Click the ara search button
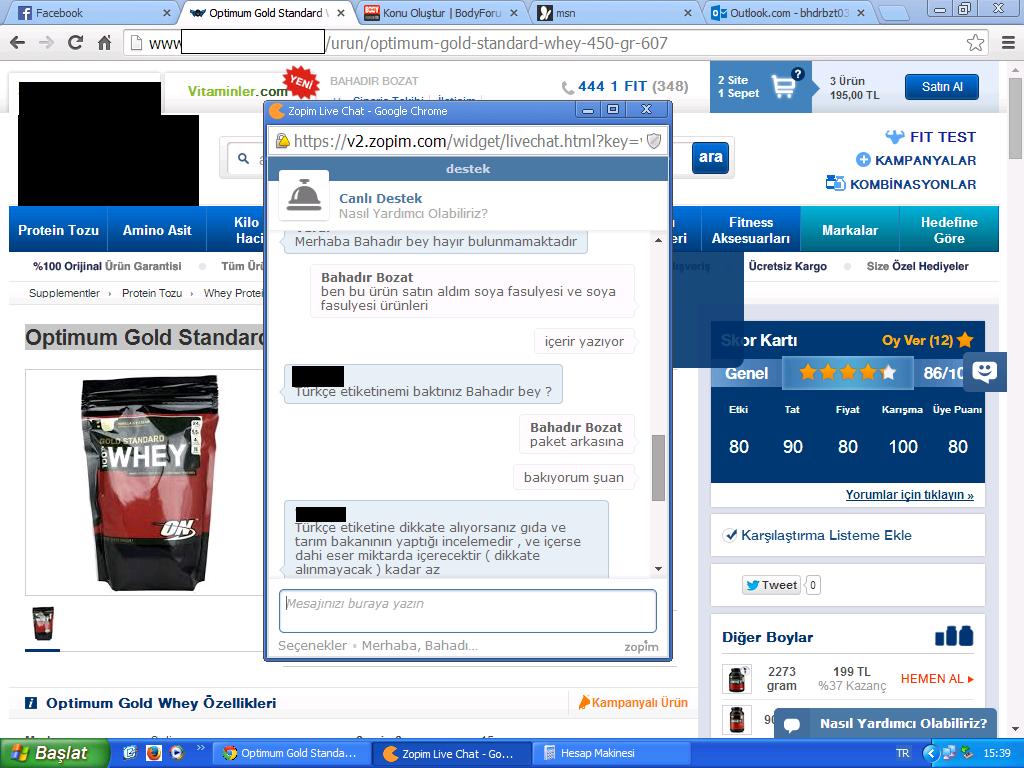Screen dimensions: 1024x768 coord(710,157)
